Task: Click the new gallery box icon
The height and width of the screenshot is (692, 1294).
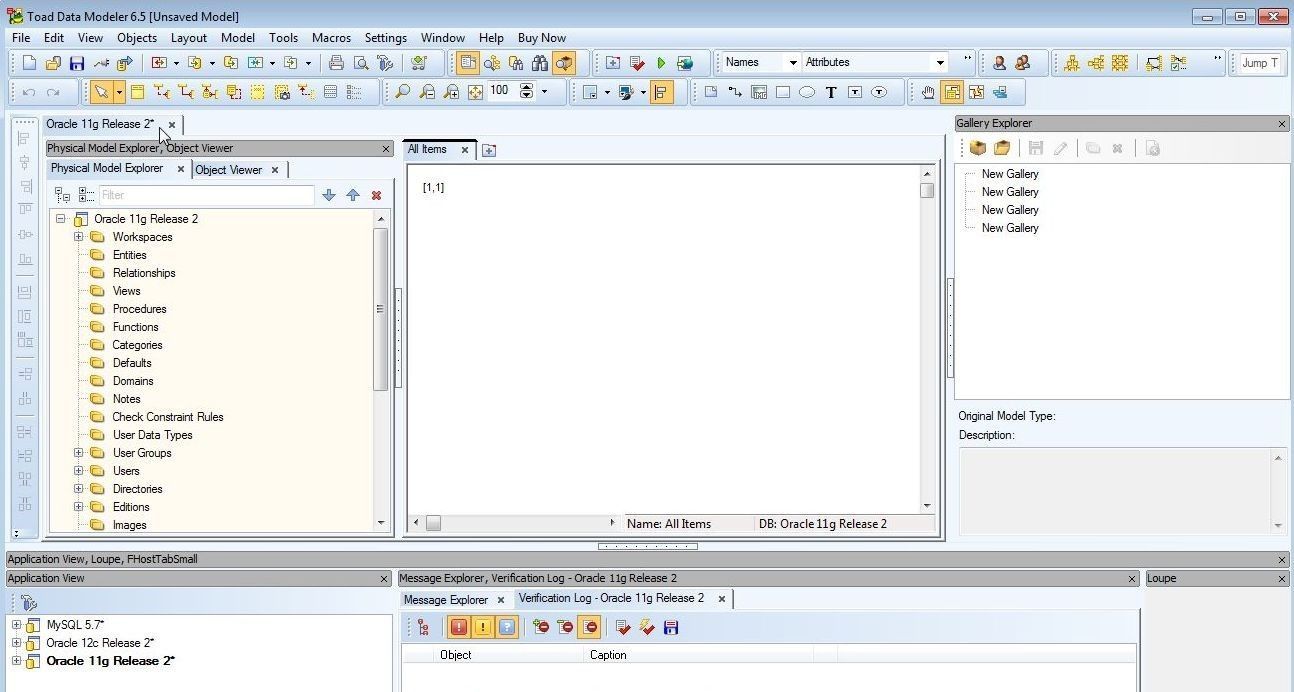Action: 978,148
